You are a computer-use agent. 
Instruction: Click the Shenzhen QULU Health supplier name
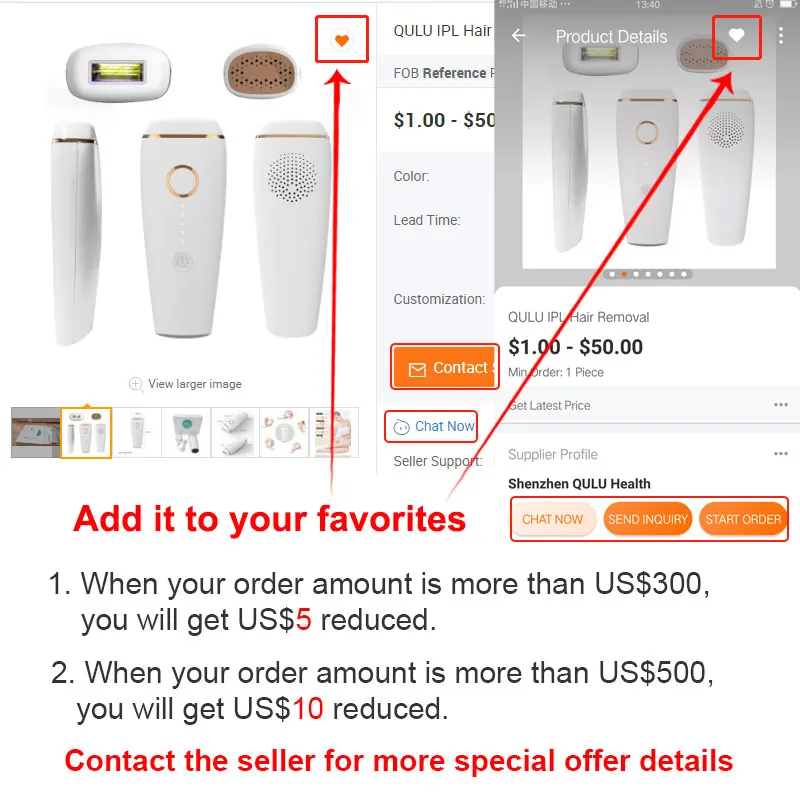coord(579,484)
